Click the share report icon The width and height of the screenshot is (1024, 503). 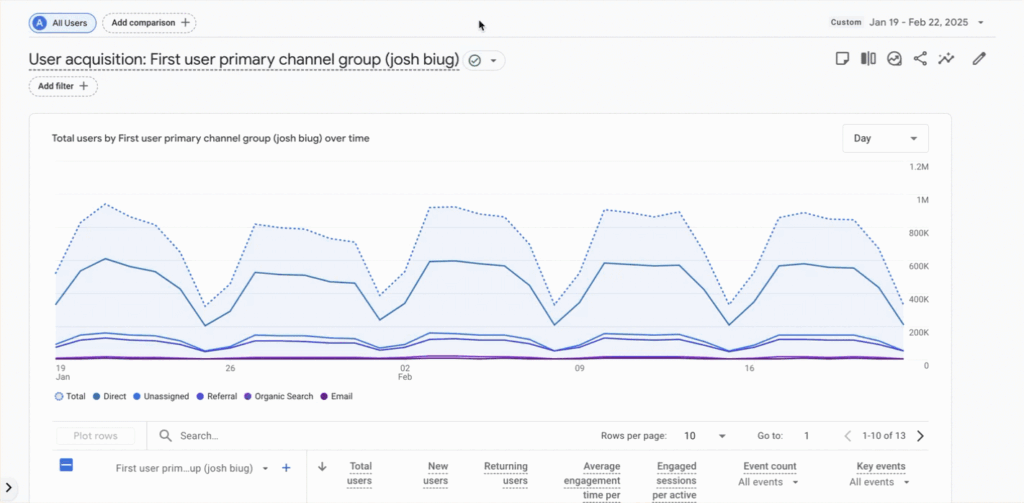(920, 59)
